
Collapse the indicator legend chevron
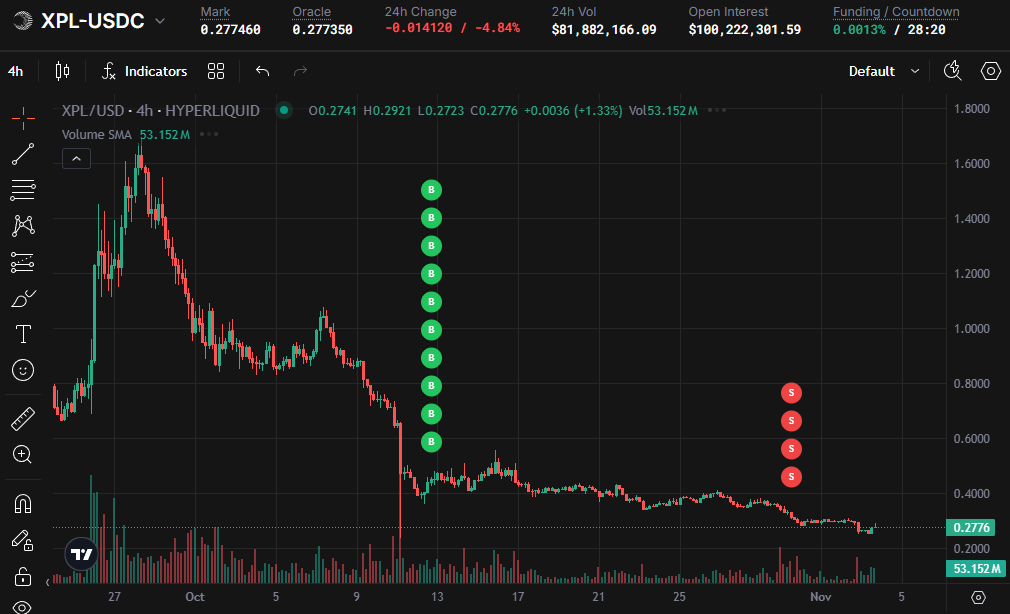pos(76,158)
